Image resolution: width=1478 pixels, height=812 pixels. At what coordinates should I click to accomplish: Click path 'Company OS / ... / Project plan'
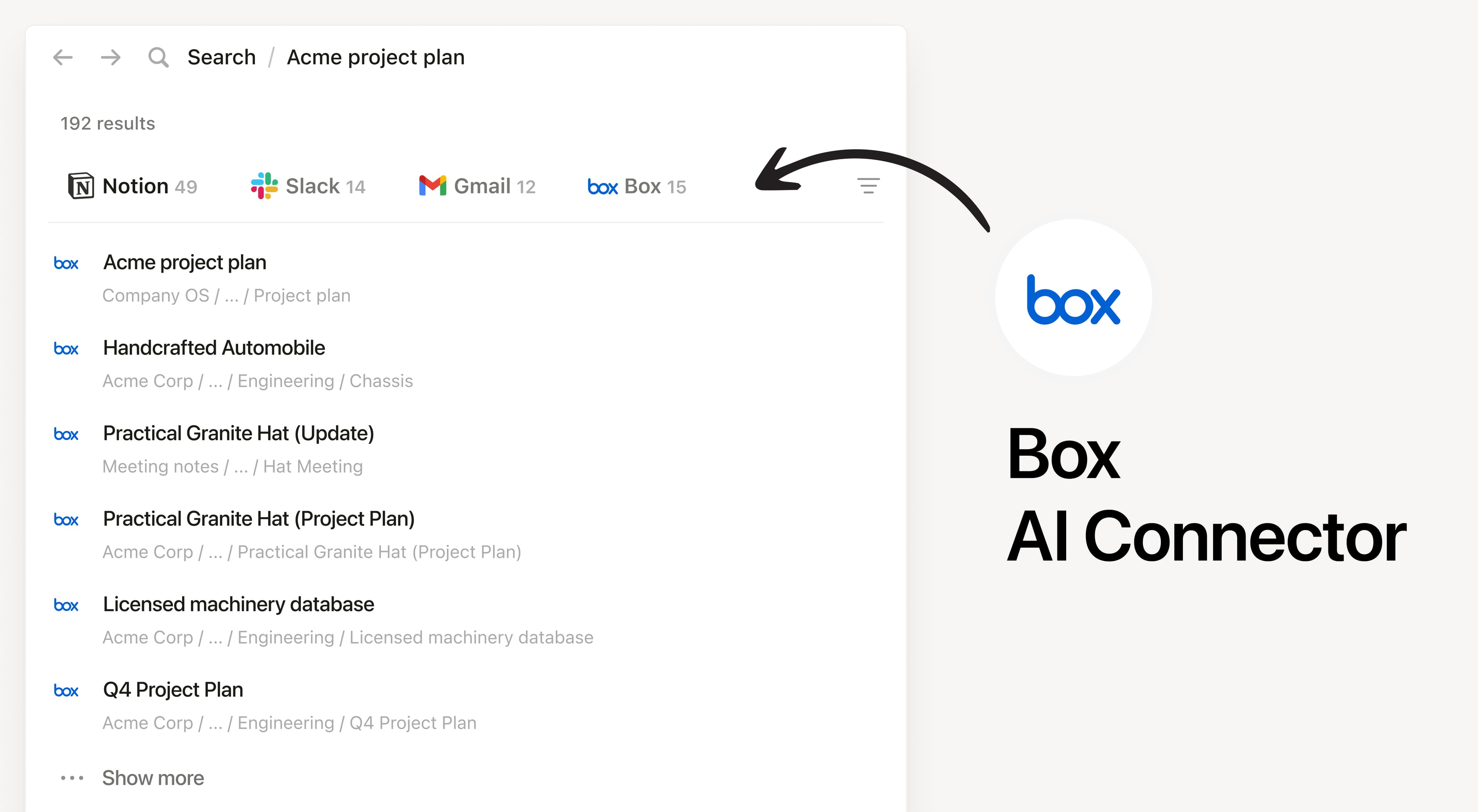(227, 296)
